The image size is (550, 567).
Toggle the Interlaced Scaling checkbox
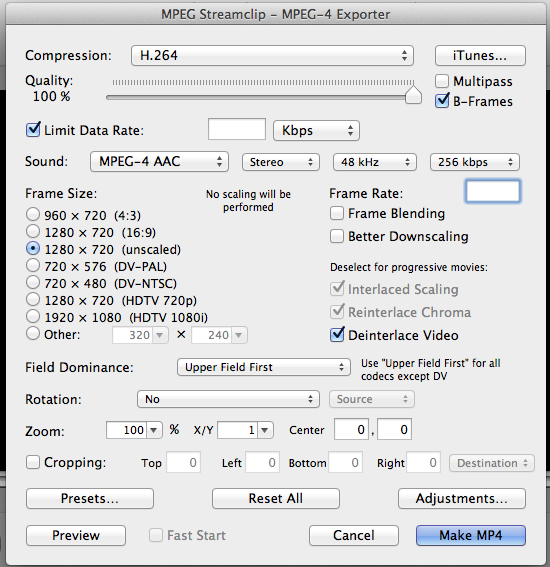click(x=337, y=289)
